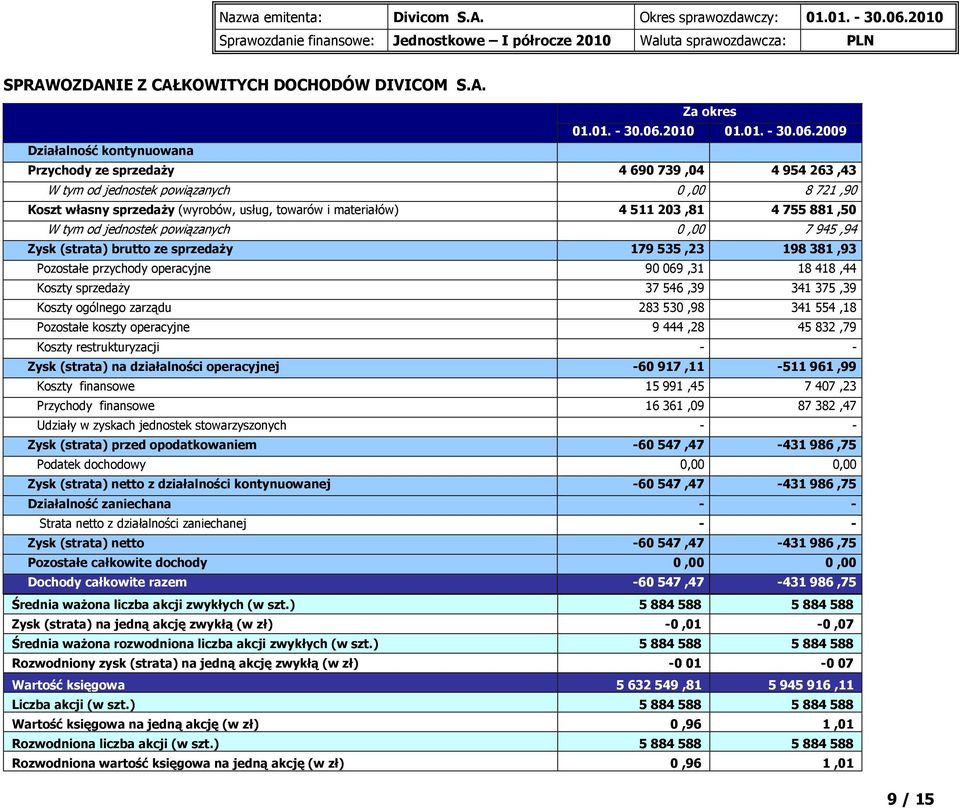This screenshot has height=809, width=960.
Task: Select the value '179 535 ,23'
Action: pyautogui.click(x=667, y=249)
